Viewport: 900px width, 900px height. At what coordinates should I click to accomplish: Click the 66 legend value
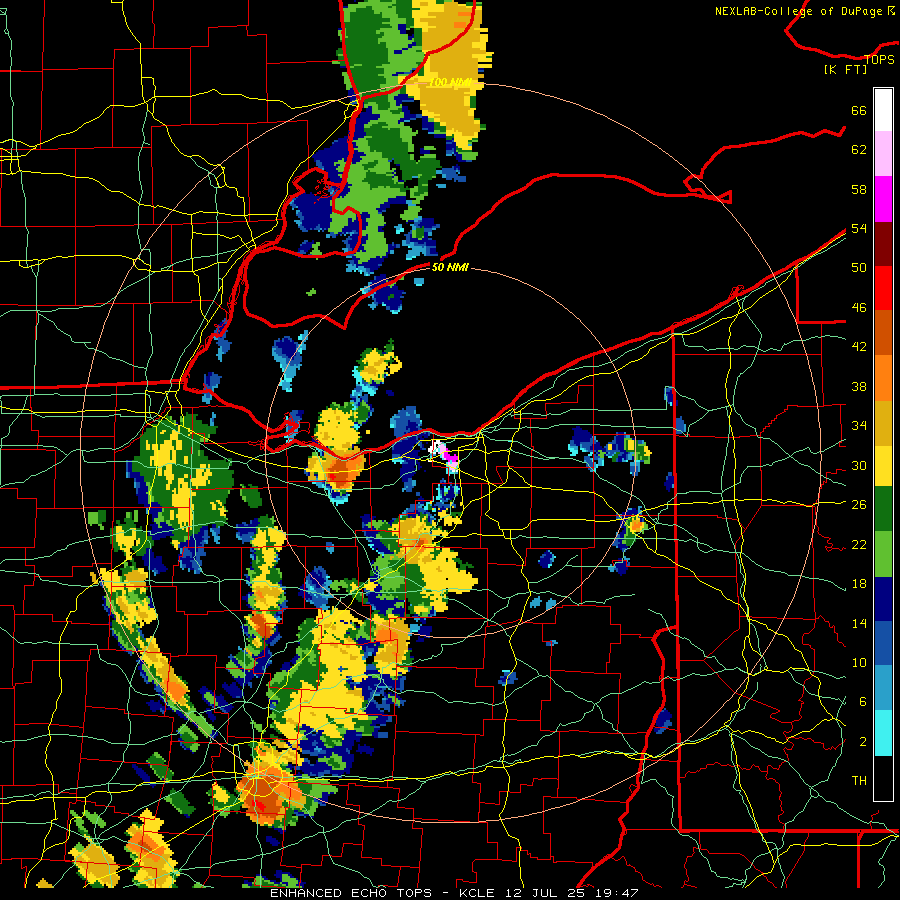pos(859,110)
